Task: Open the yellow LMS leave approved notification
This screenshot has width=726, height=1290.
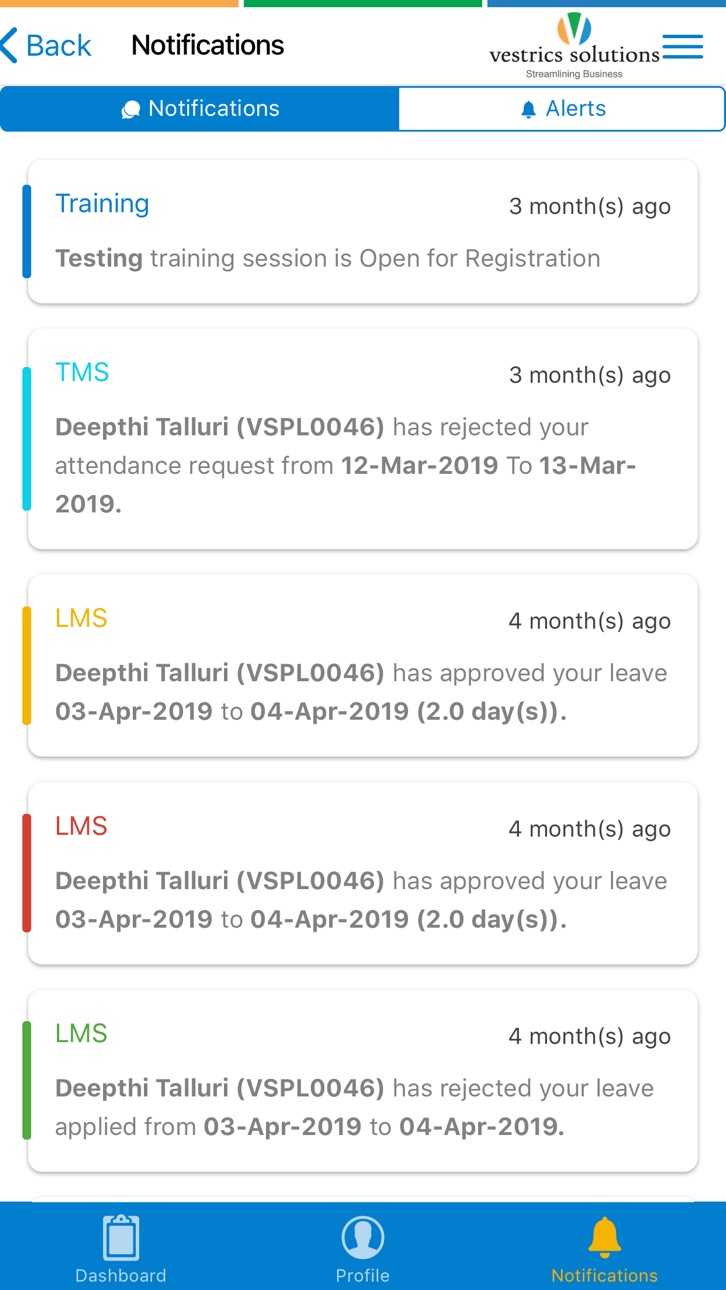Action: pos(362,665)
